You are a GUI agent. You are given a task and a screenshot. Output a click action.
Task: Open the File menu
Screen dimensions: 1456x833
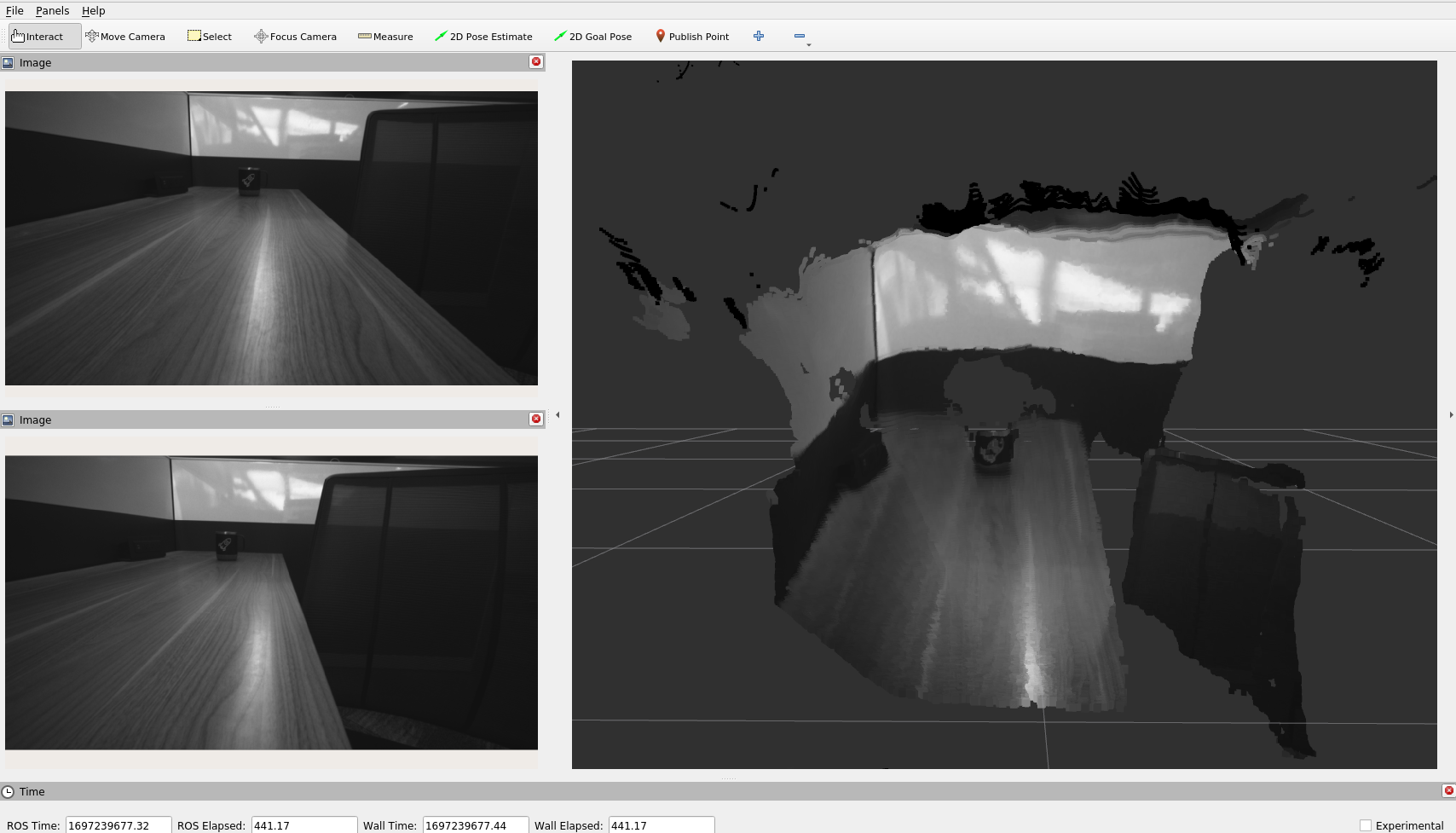(14, 10)
